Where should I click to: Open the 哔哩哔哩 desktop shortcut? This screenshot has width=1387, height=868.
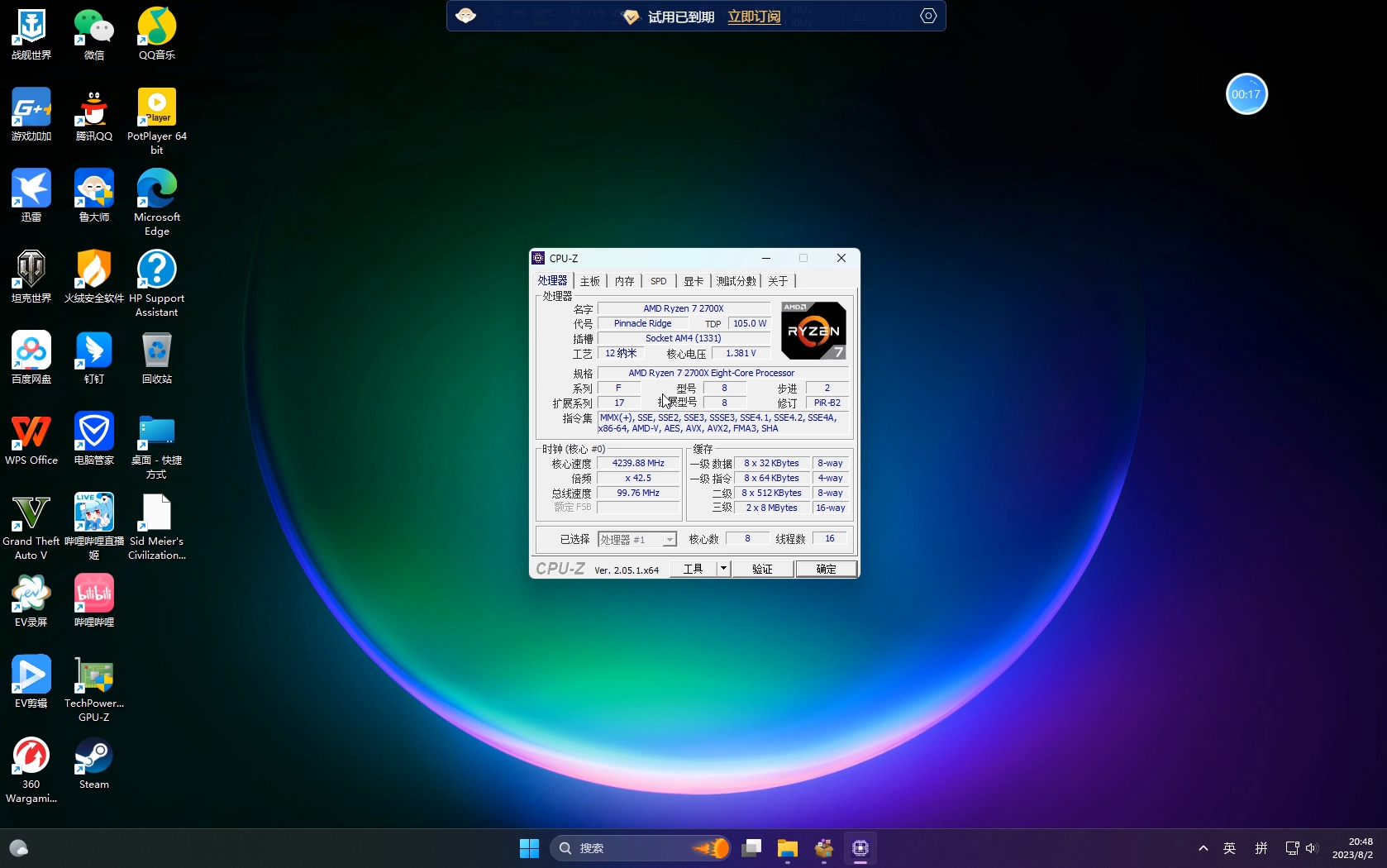click(94, 600)
